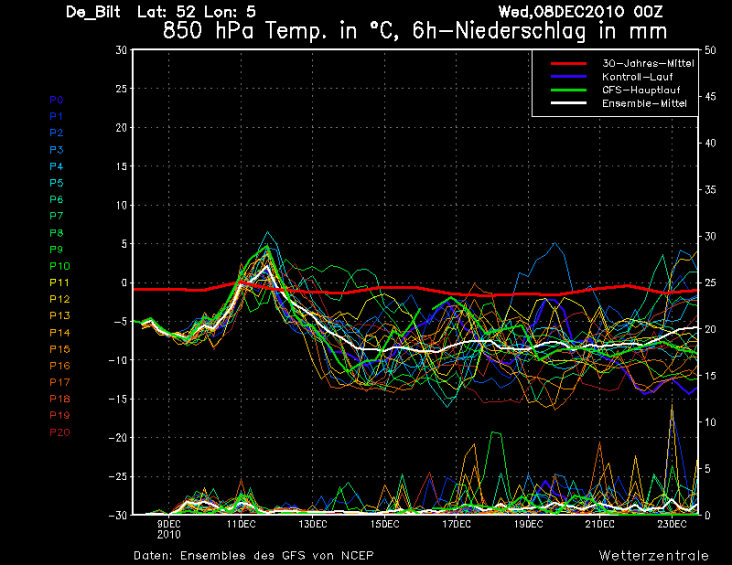Viewport: 732px width, 565px height.
Task: Select the 'GFS-Hauptlauf' legend label
Action: coord(641,90)
